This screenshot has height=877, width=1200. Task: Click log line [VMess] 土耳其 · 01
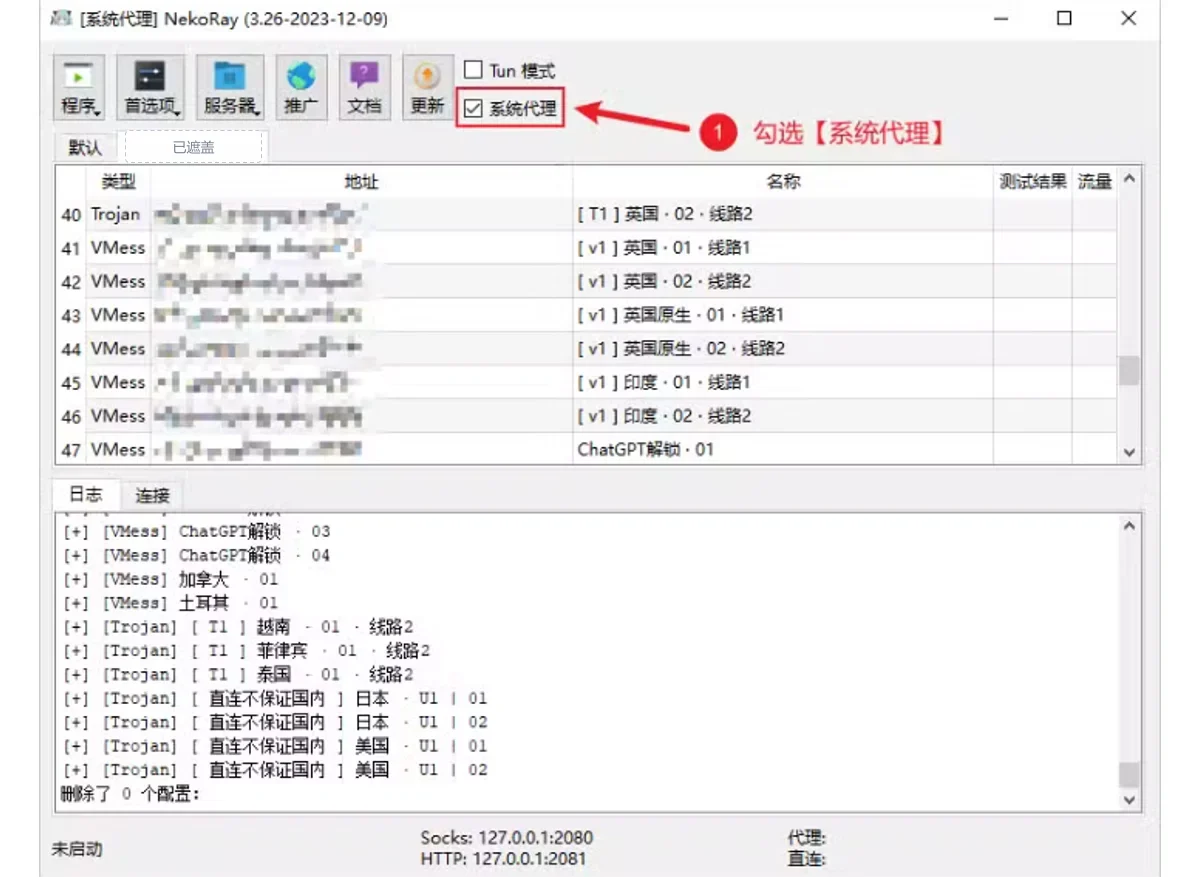[171, 603]
